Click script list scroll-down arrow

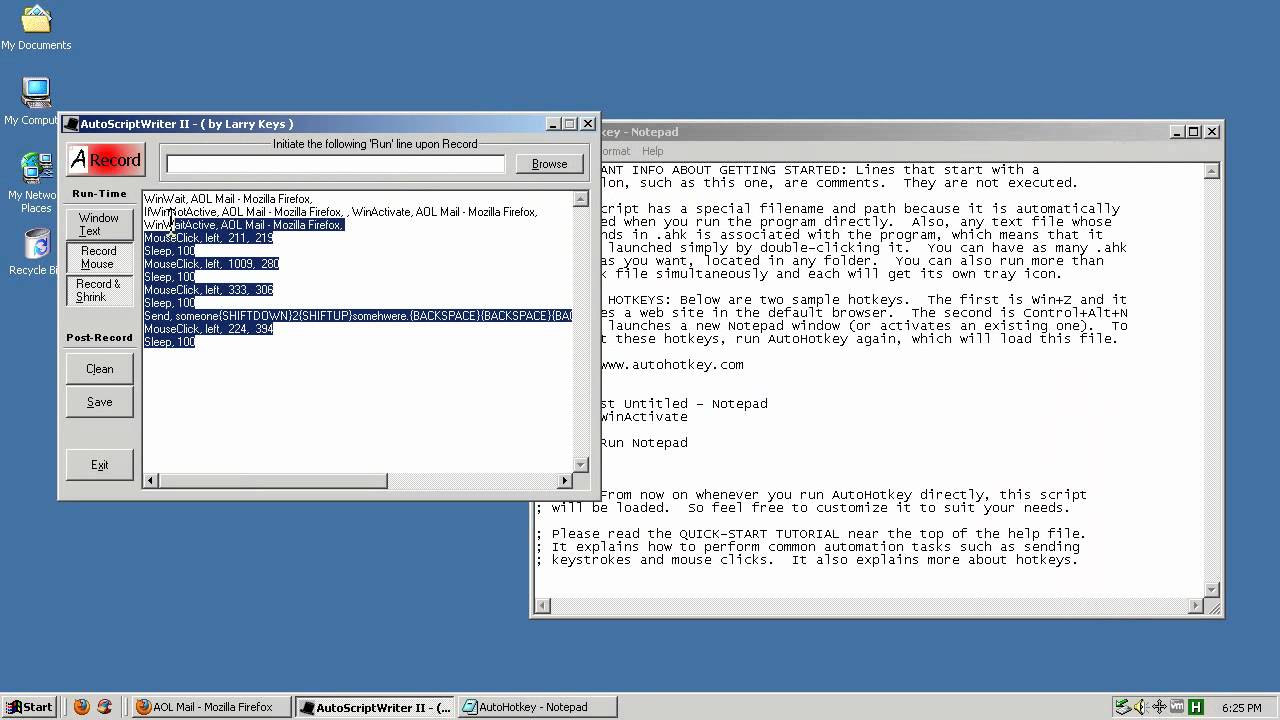[x=580, y=465]
